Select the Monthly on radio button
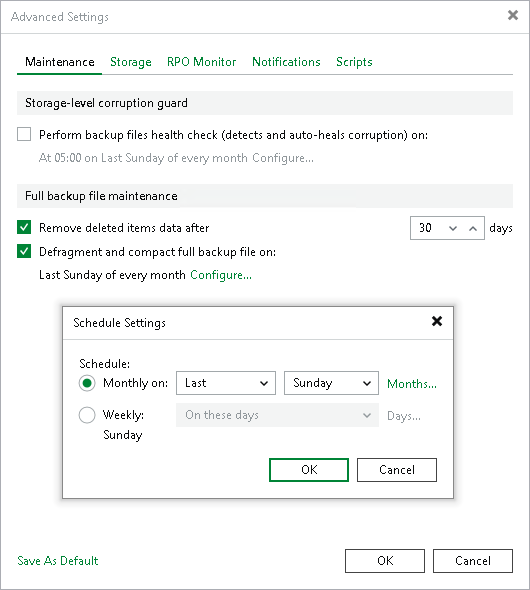Image resolution: width=530 pixels, height=590 pixels. click(87, 383)
